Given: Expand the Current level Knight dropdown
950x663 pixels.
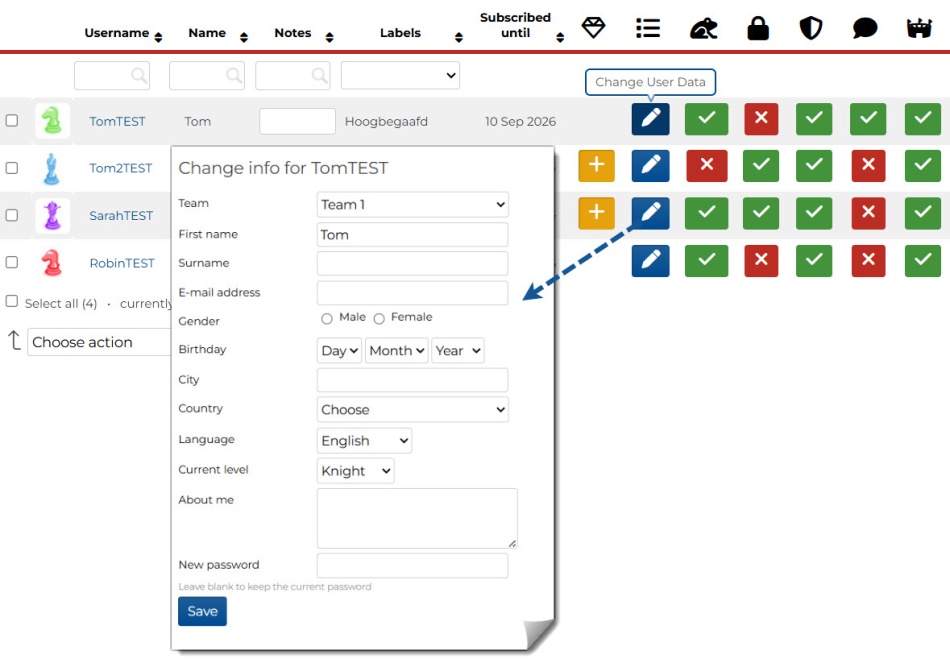Looking at the screenshot, I should pyautogui.click(x=356, y=471).
